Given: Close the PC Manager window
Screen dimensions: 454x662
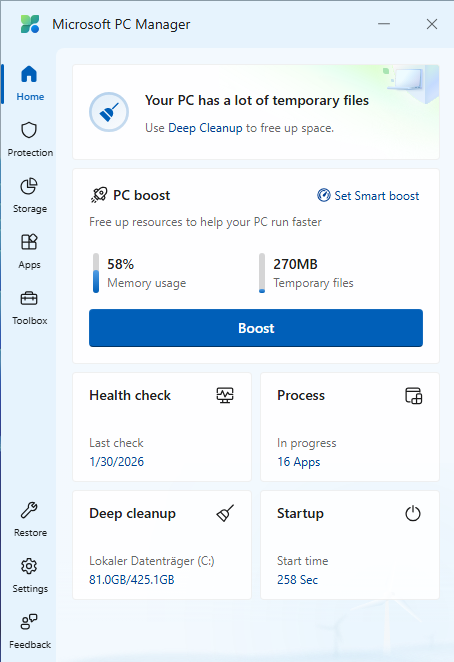Looking at the screenshot, I should [432, 24].
